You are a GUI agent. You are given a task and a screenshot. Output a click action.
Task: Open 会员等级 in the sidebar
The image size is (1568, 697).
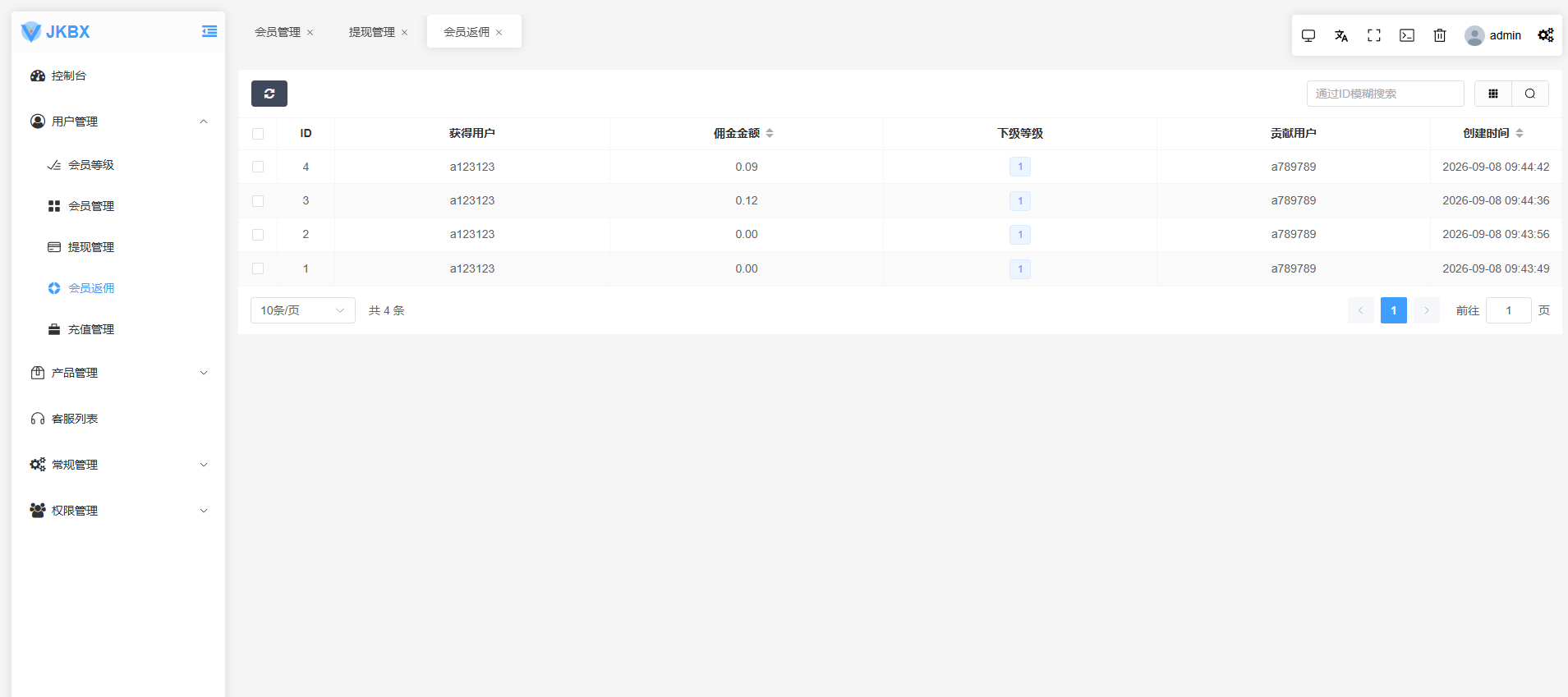pos(118,165)
